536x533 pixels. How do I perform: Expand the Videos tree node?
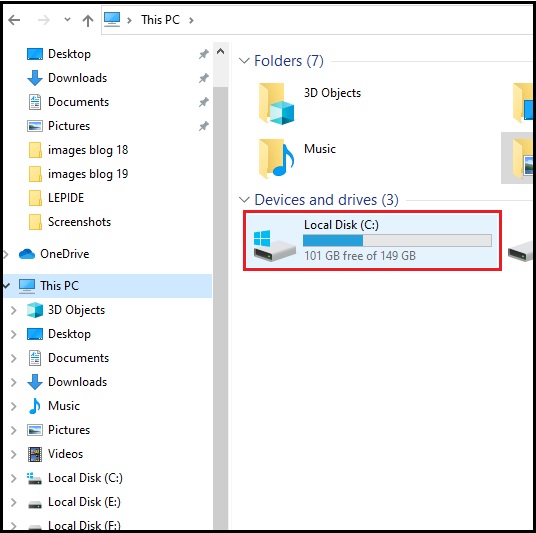pyautogui.click(x=14, y=454)
